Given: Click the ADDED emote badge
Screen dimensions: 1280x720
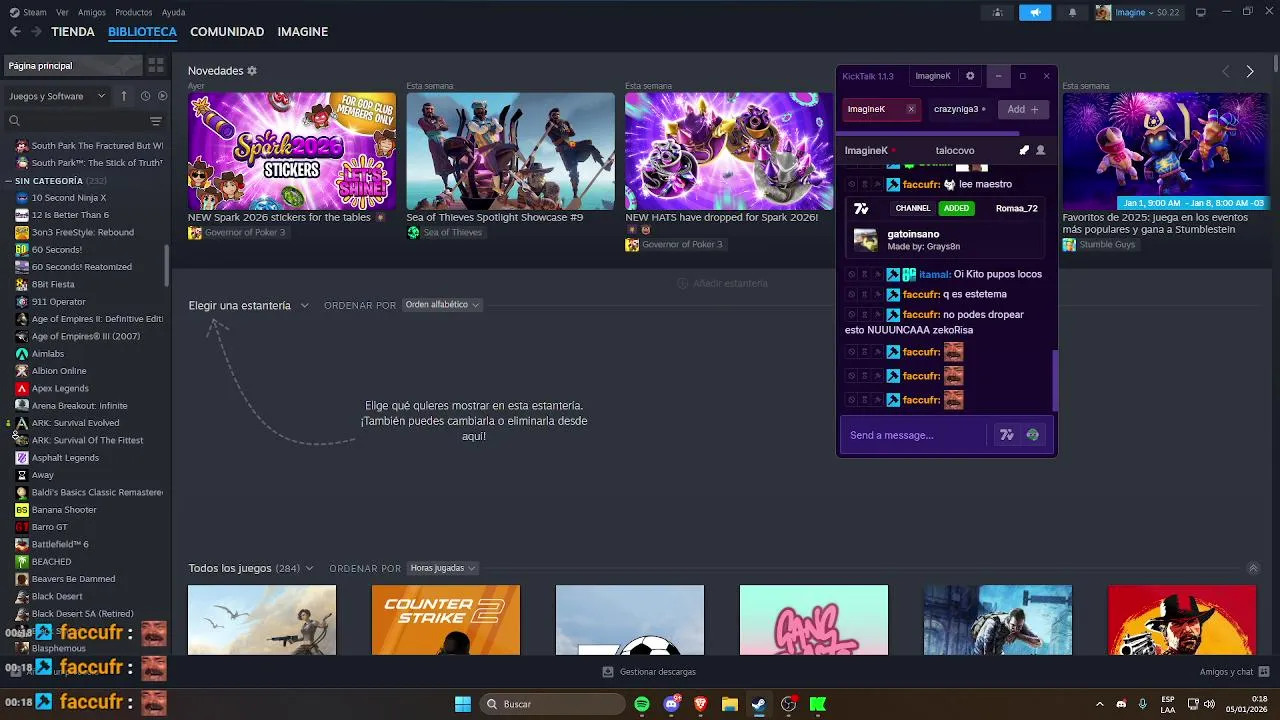Looking at the screenshot, I should [957, 208].
